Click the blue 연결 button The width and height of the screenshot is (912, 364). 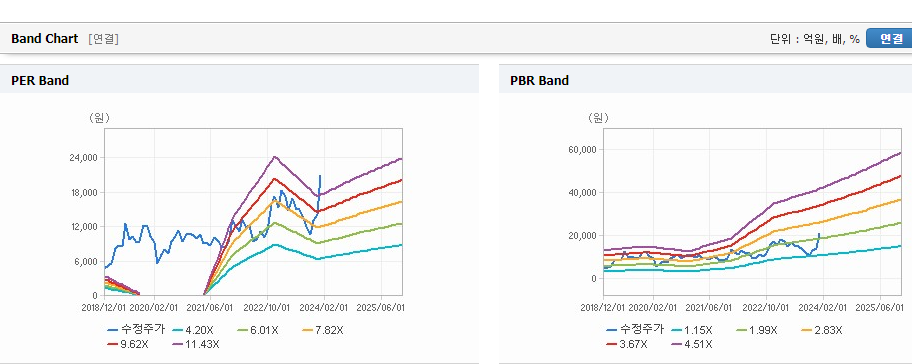(x=889, y=39)
